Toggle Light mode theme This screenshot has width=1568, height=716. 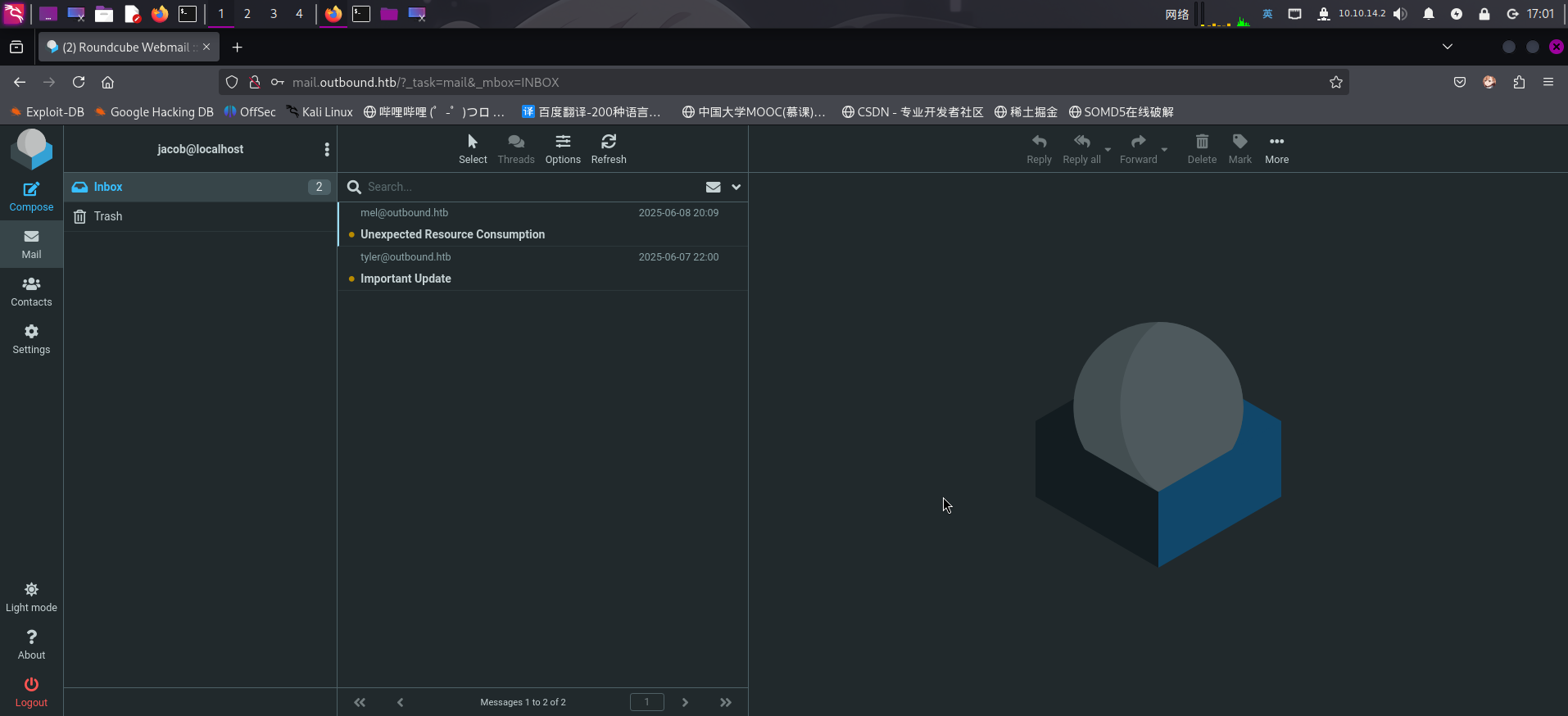click(31, 597)
